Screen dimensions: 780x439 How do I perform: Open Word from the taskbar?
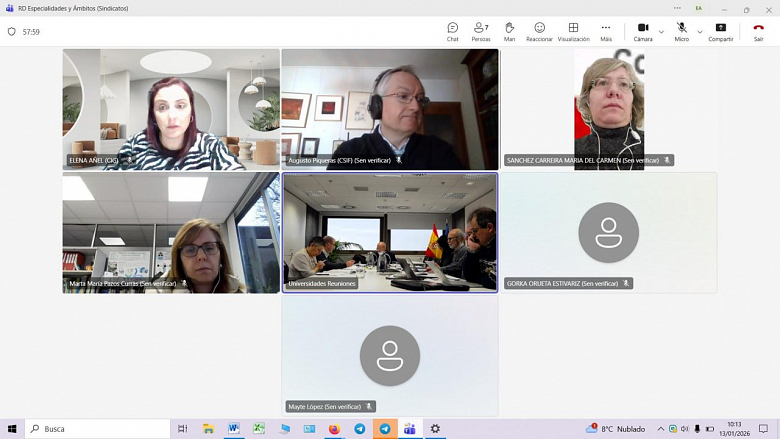click(x=233, y=428)
